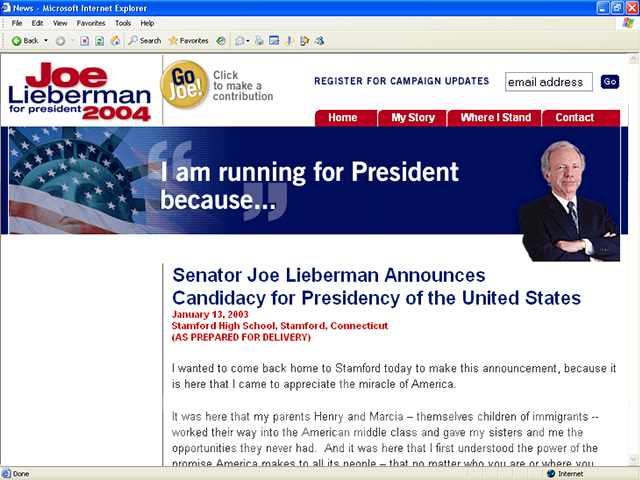Submit email with the Go button
Viewport: 640px width, 480px height.
(x=610, y=82)
